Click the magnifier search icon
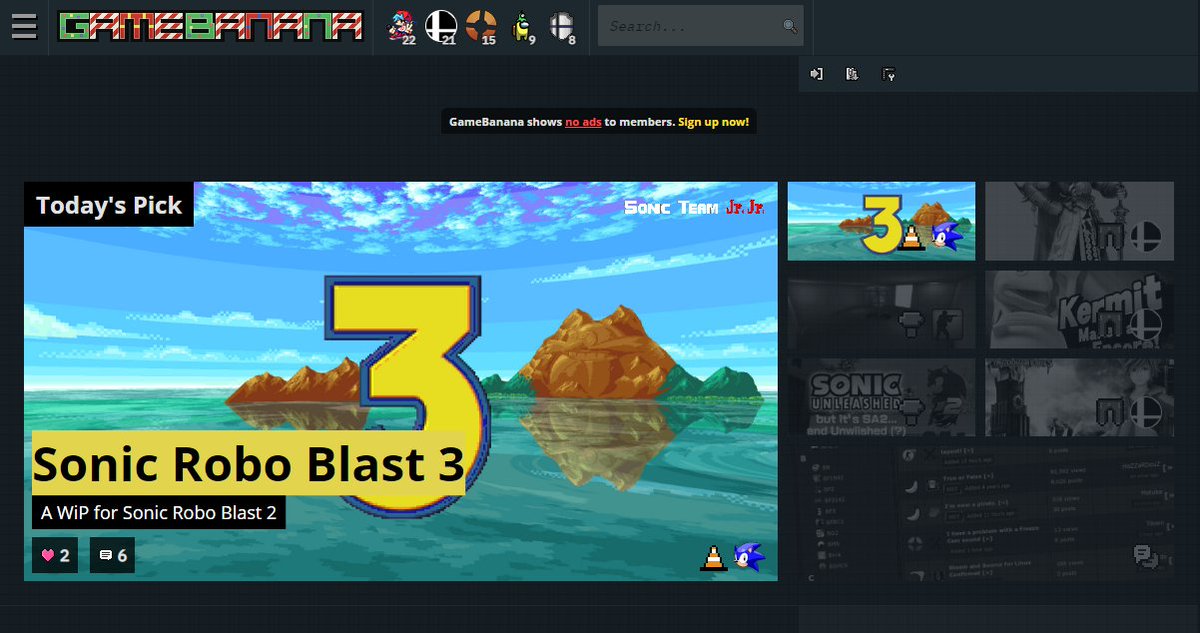The image size is (1200, 633). [789, 26]
